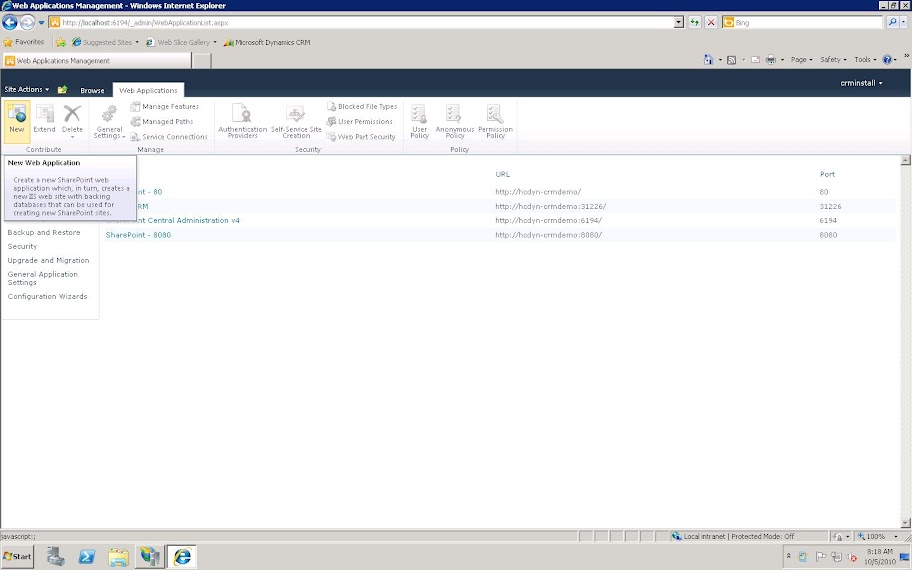Open the Site Actions dropdown
Image resolution: width=912 pixels, height=570 pixels.
click(x=27, y=90)
